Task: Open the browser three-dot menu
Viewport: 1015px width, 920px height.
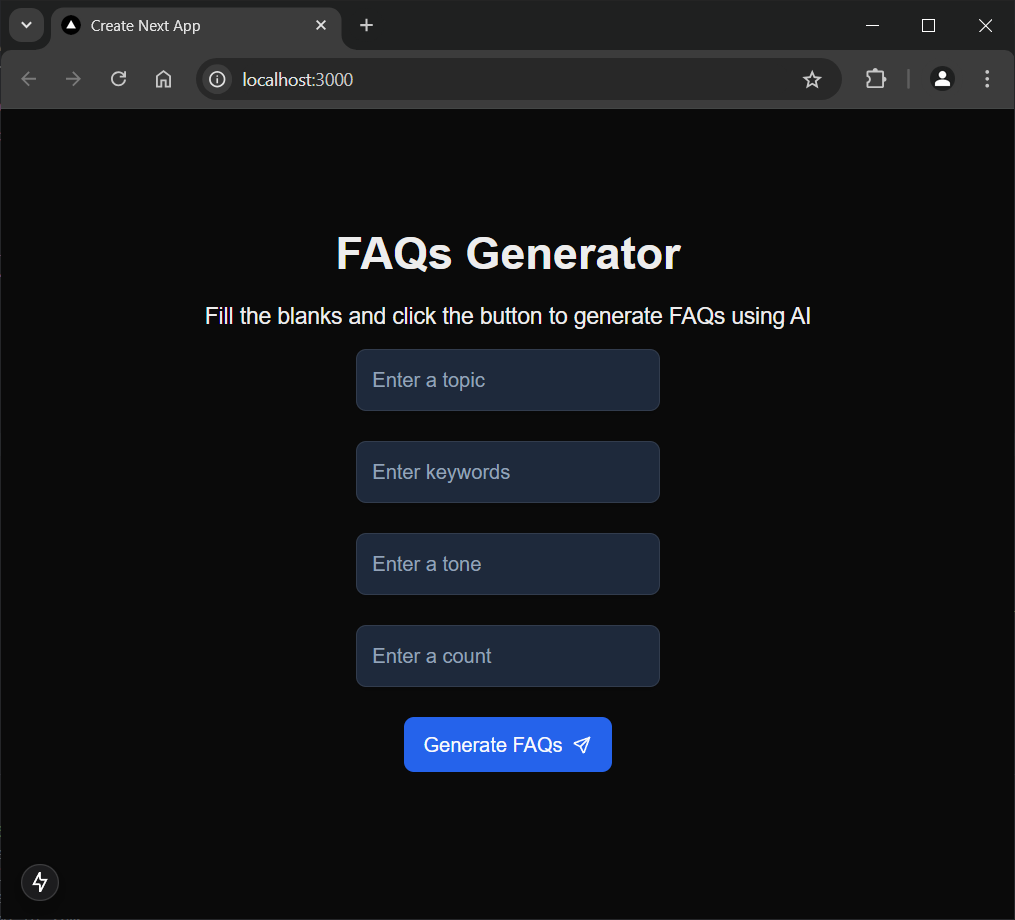Action: 986,78
